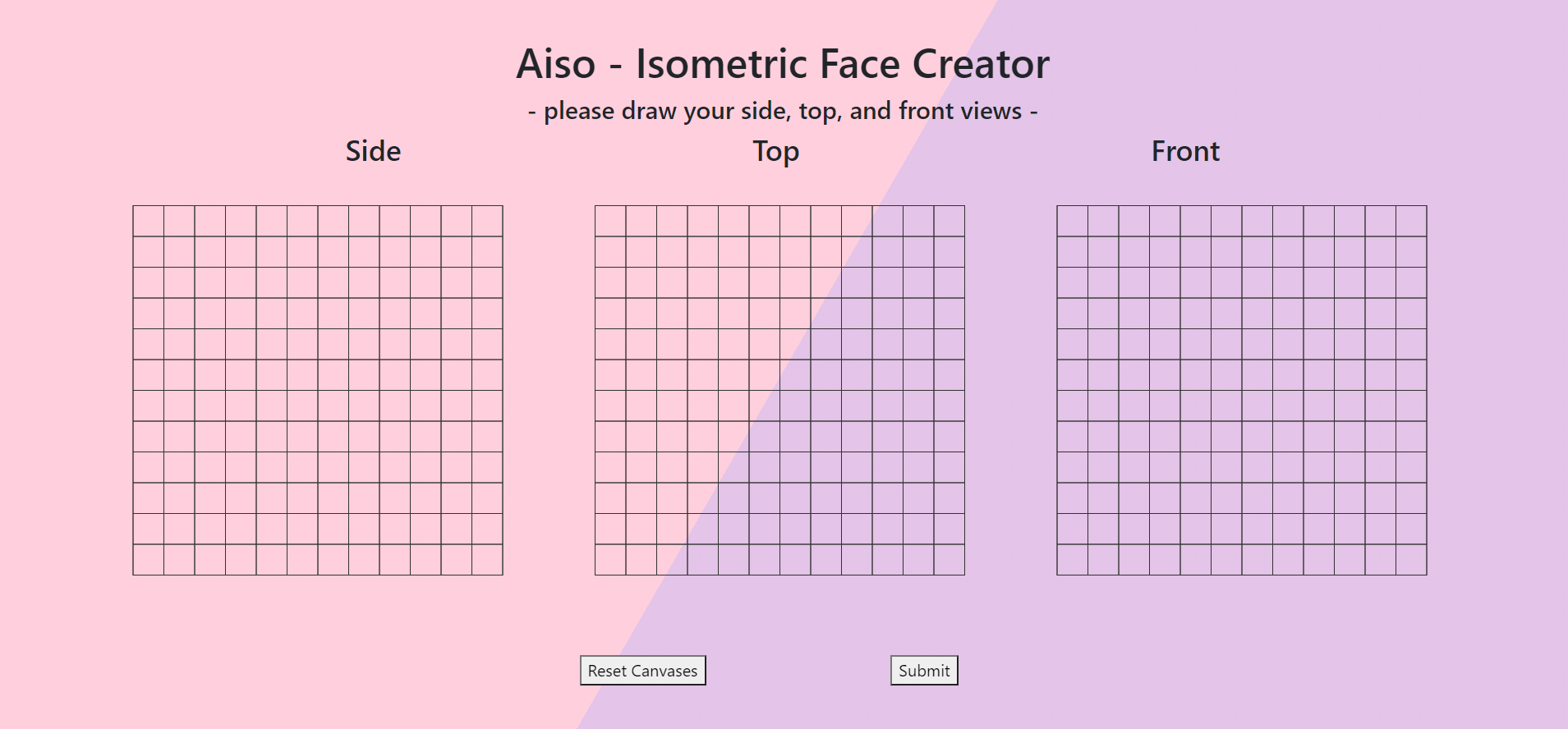Fill the top-right cell of Front grid

coord(1411,222)
